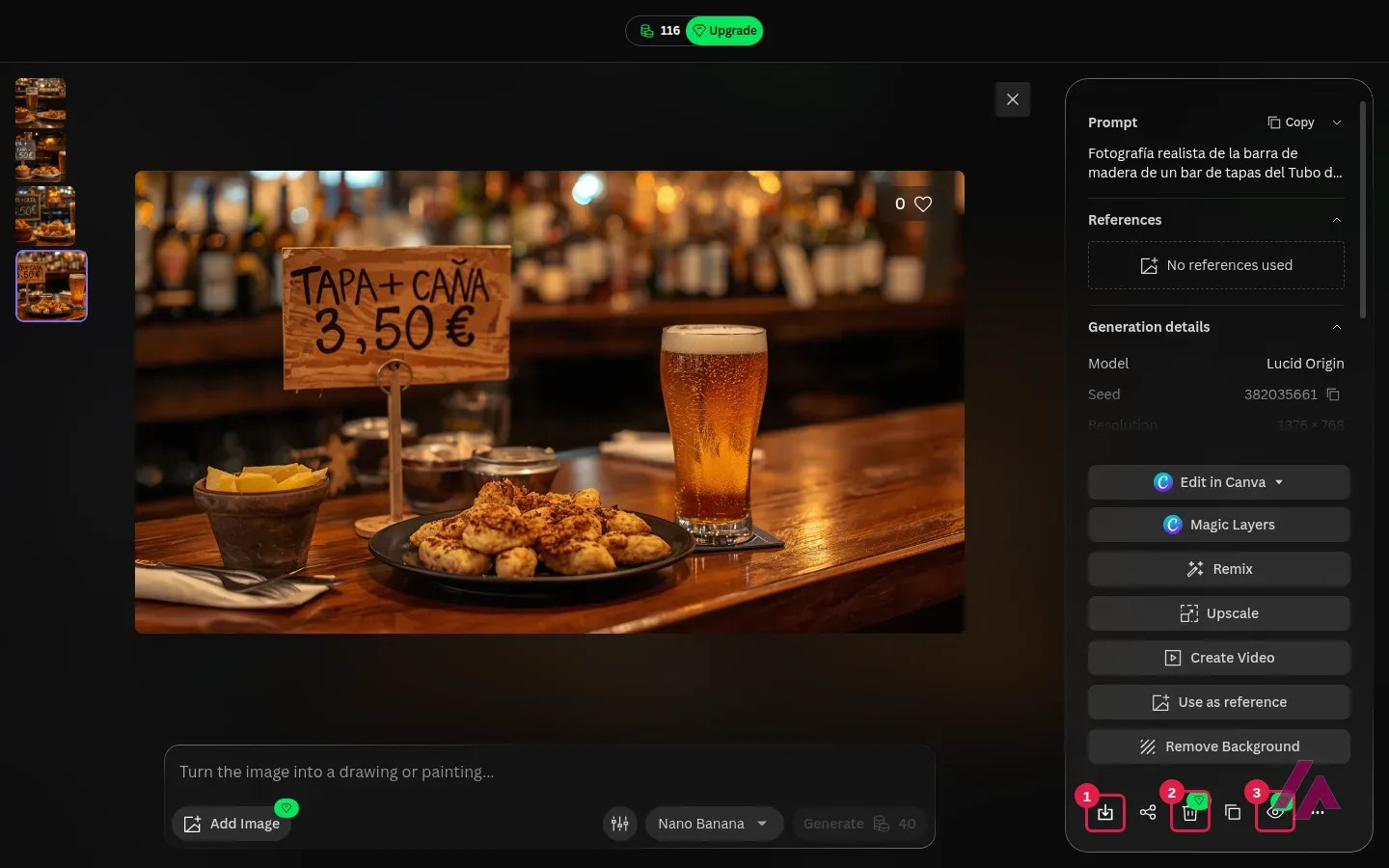Open the generation settings sliders icon

point(620,824)
